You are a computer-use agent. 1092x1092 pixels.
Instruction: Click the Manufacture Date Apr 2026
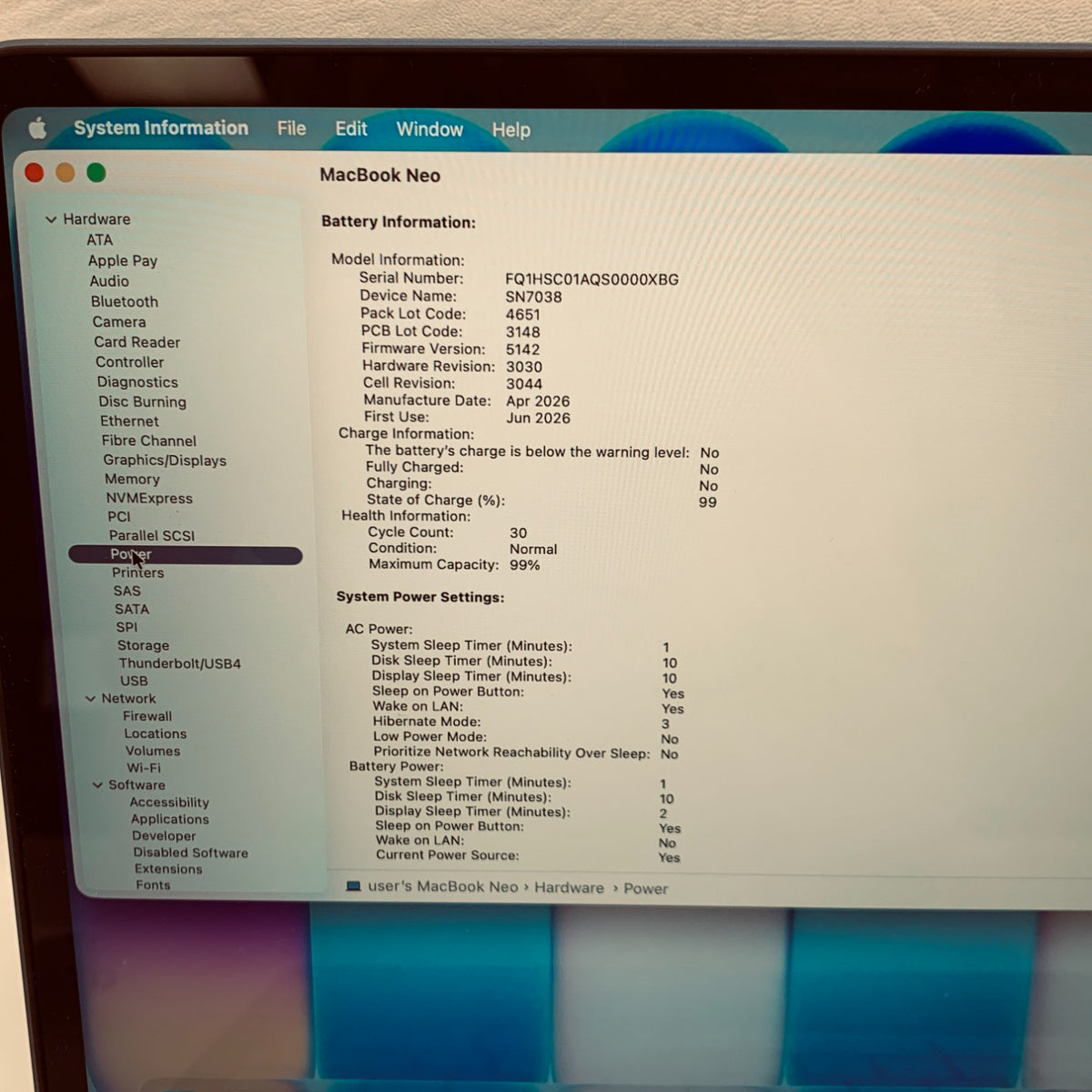(538, 401)
